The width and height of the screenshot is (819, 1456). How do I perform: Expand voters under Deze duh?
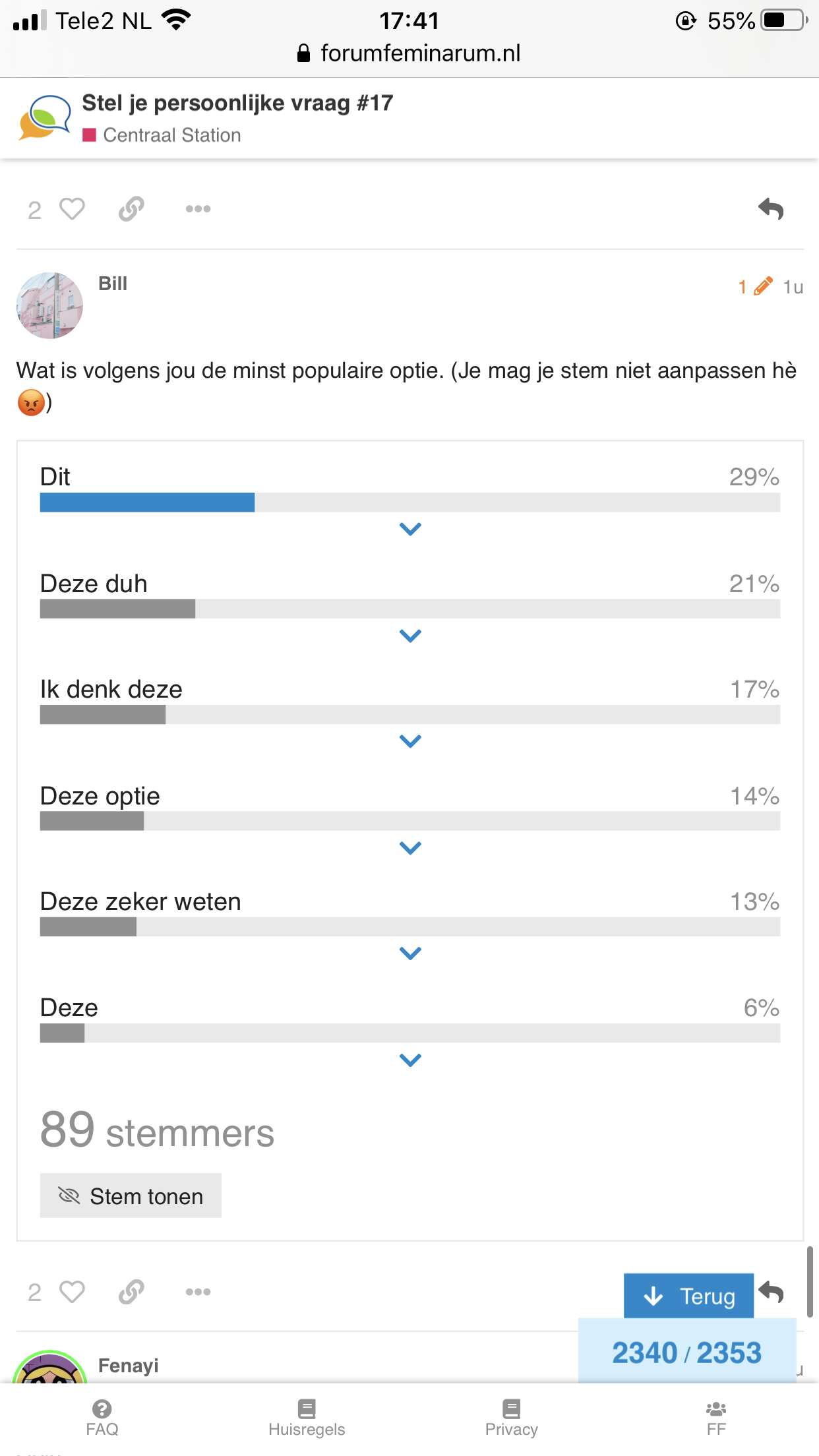pos(410,636)
